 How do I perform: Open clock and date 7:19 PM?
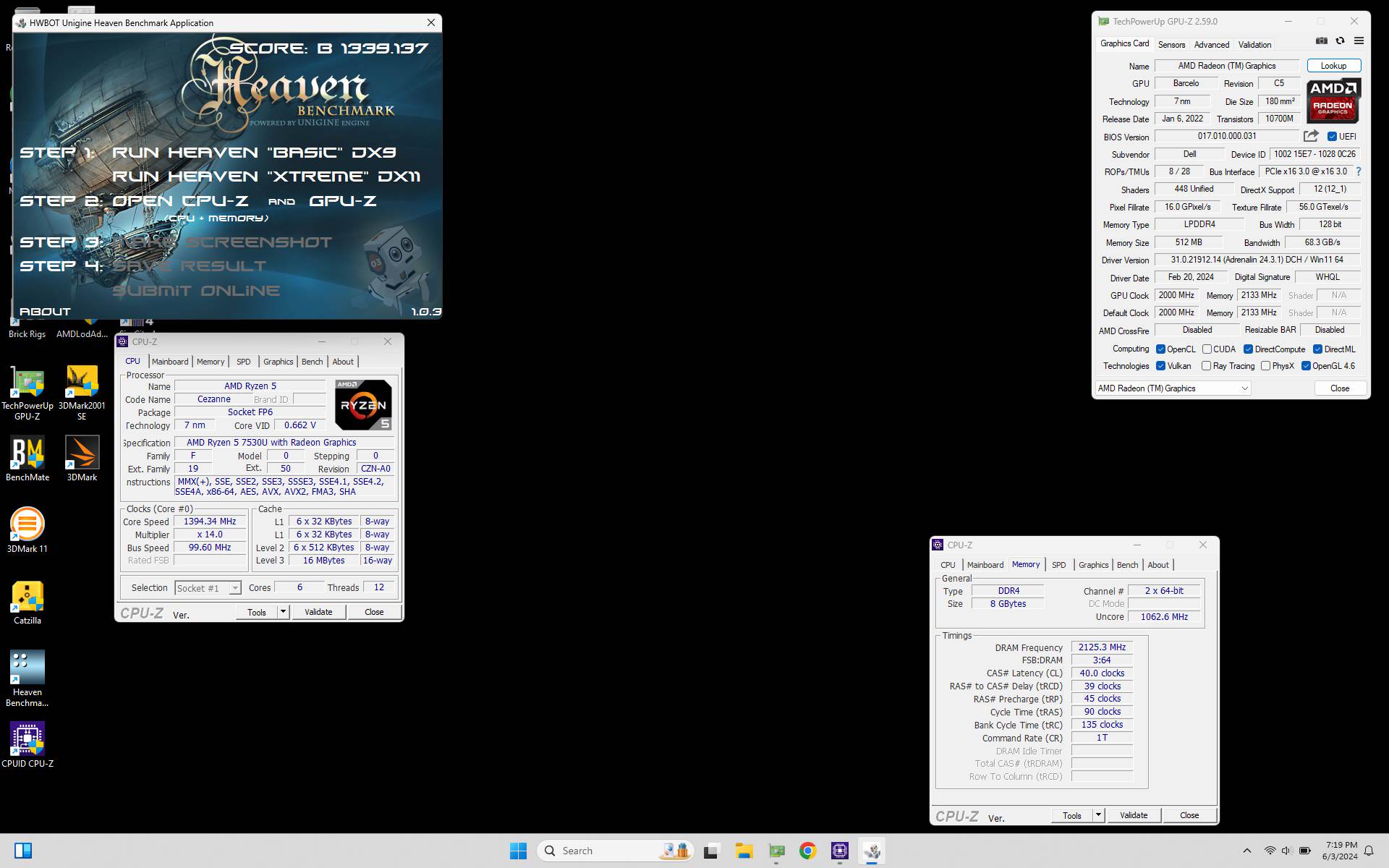point(1340,851)
